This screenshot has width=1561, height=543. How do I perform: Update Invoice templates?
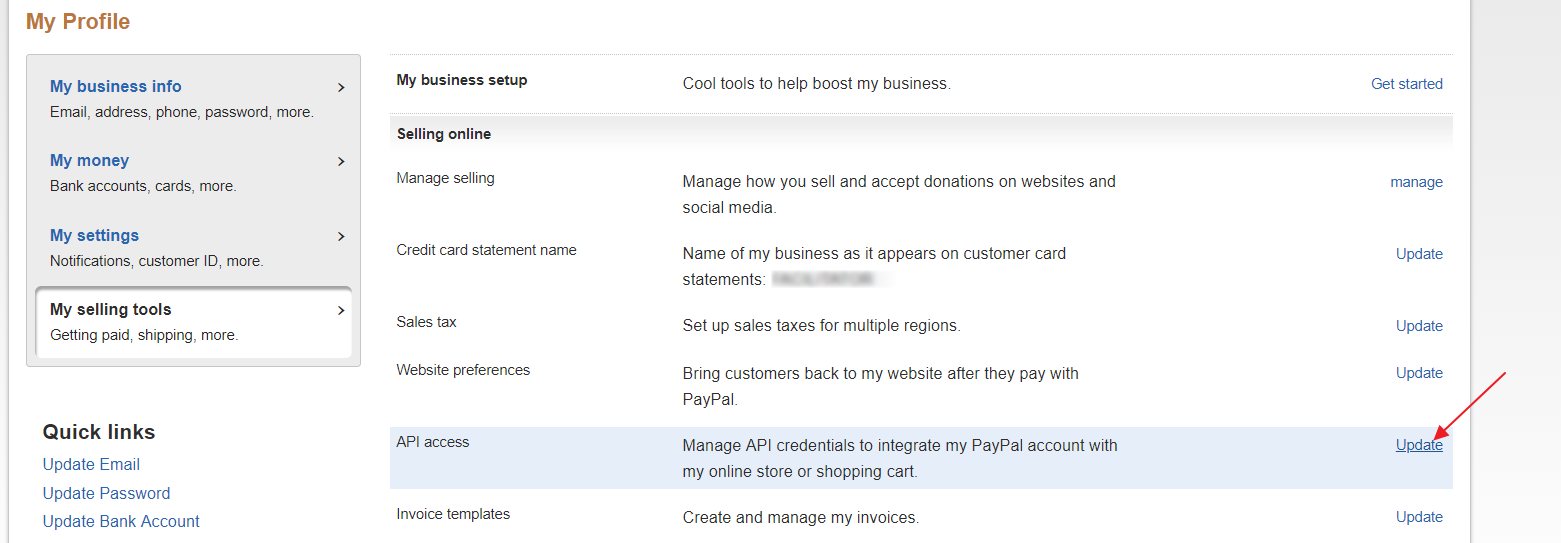tap(1419, 517)
